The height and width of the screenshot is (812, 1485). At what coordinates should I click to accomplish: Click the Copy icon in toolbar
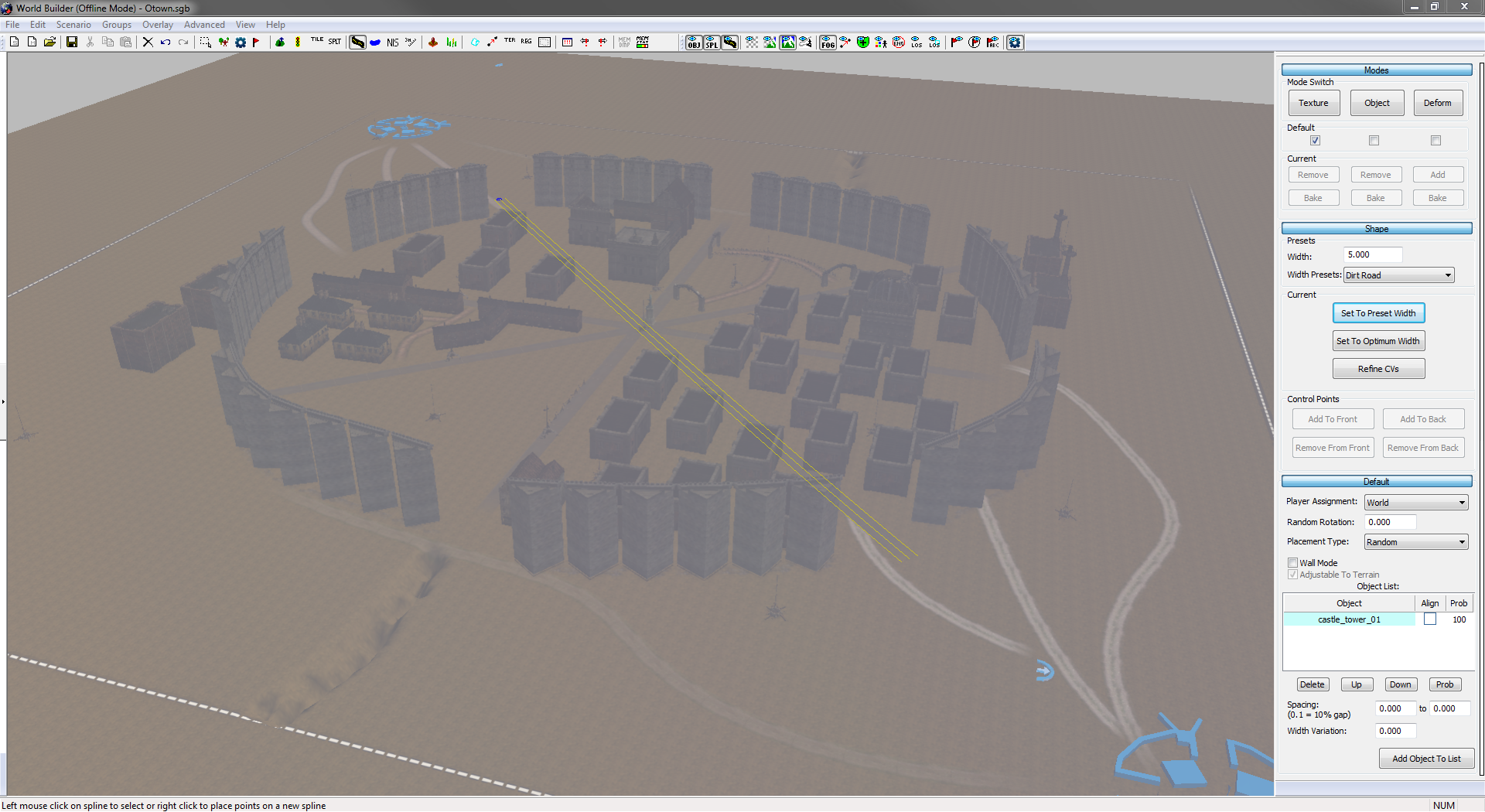[x=108, y=42]
